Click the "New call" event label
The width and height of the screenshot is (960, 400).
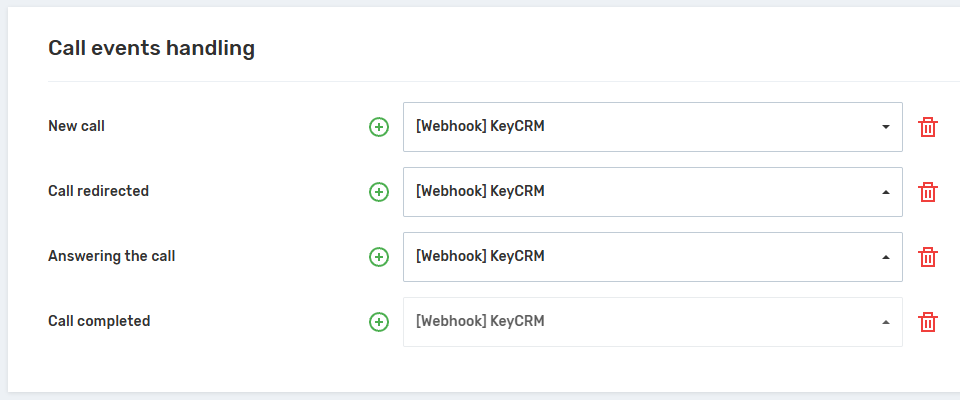(x=76, y=127)
